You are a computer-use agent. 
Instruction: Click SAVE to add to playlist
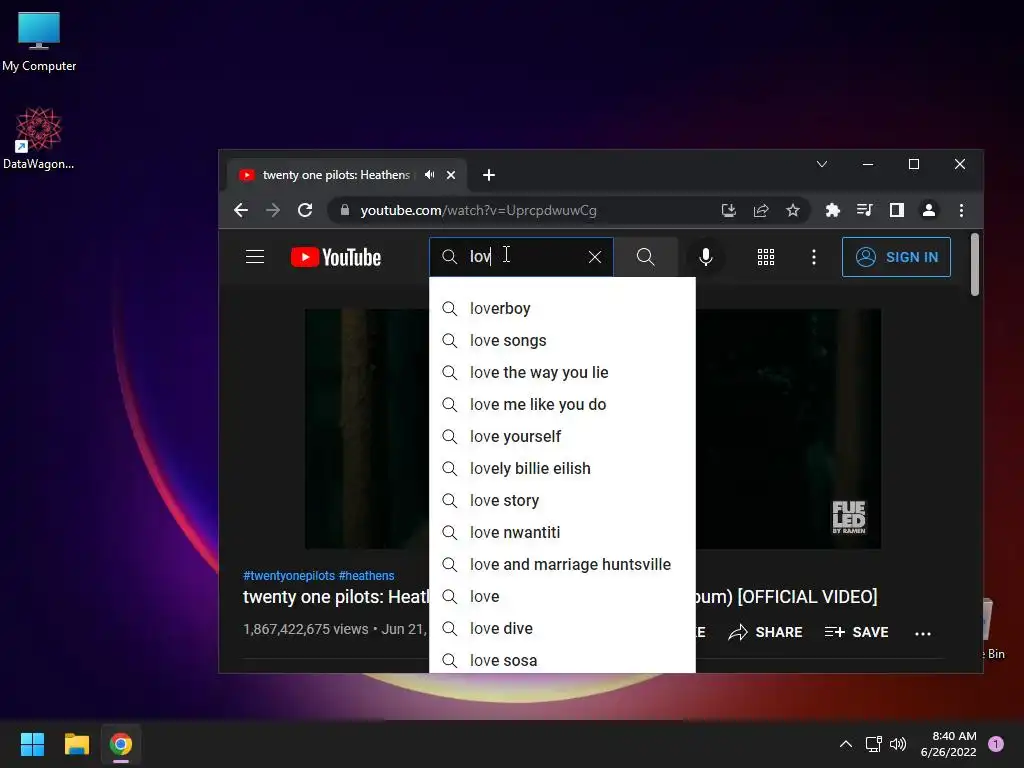click(856, 632)
